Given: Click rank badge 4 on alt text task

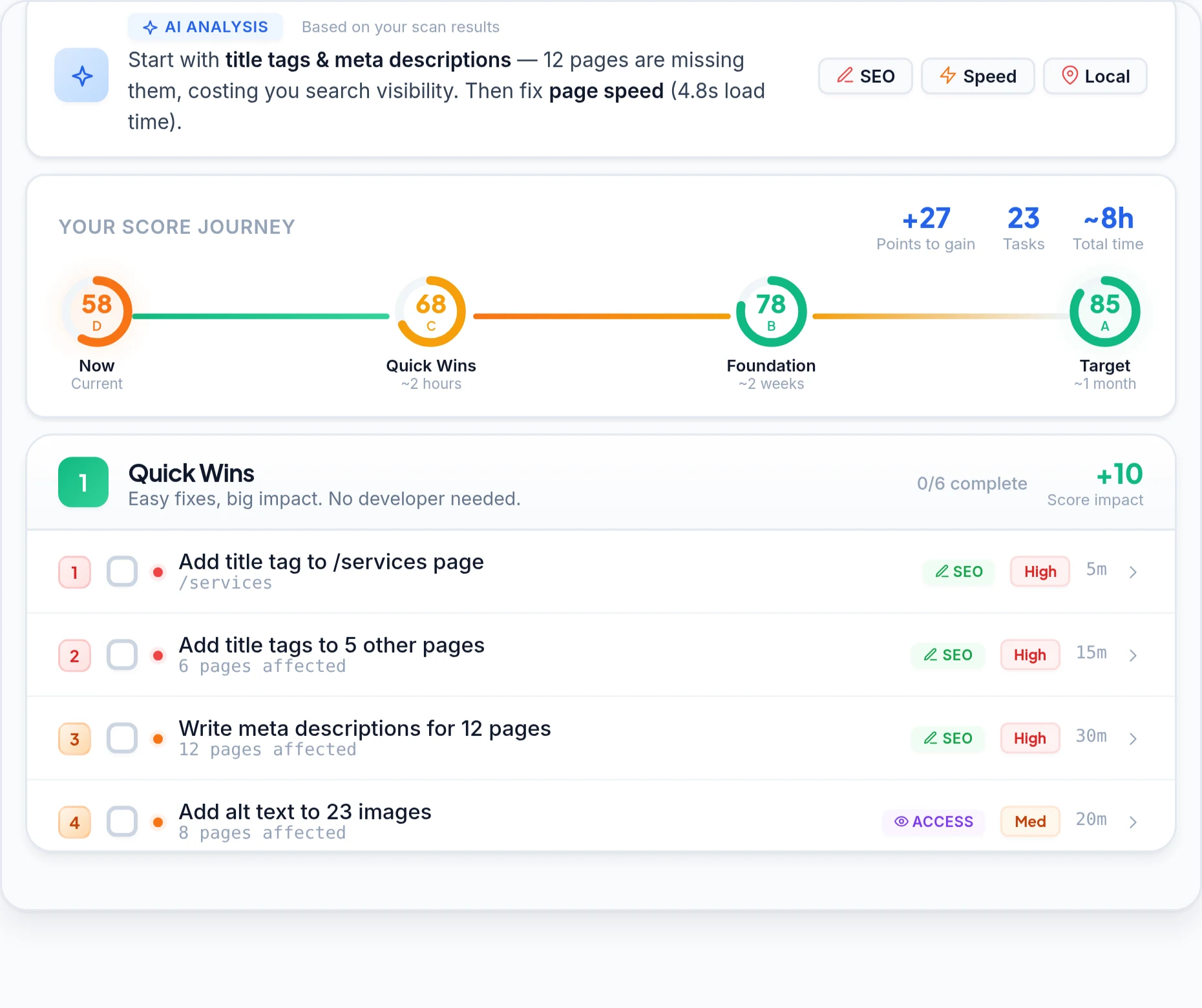Looking at the screenshot, I should point(75,823).
